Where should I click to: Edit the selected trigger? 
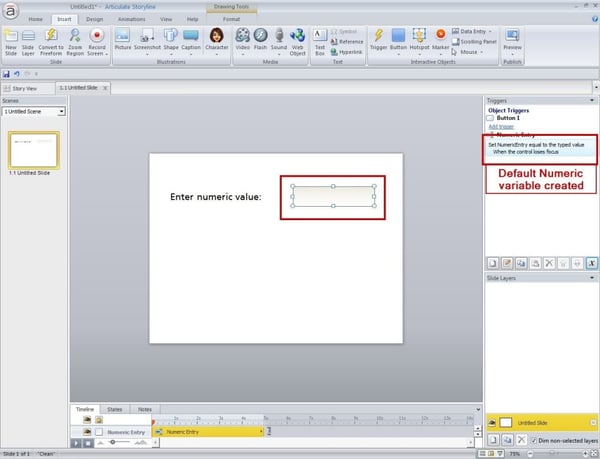(507, 263)
